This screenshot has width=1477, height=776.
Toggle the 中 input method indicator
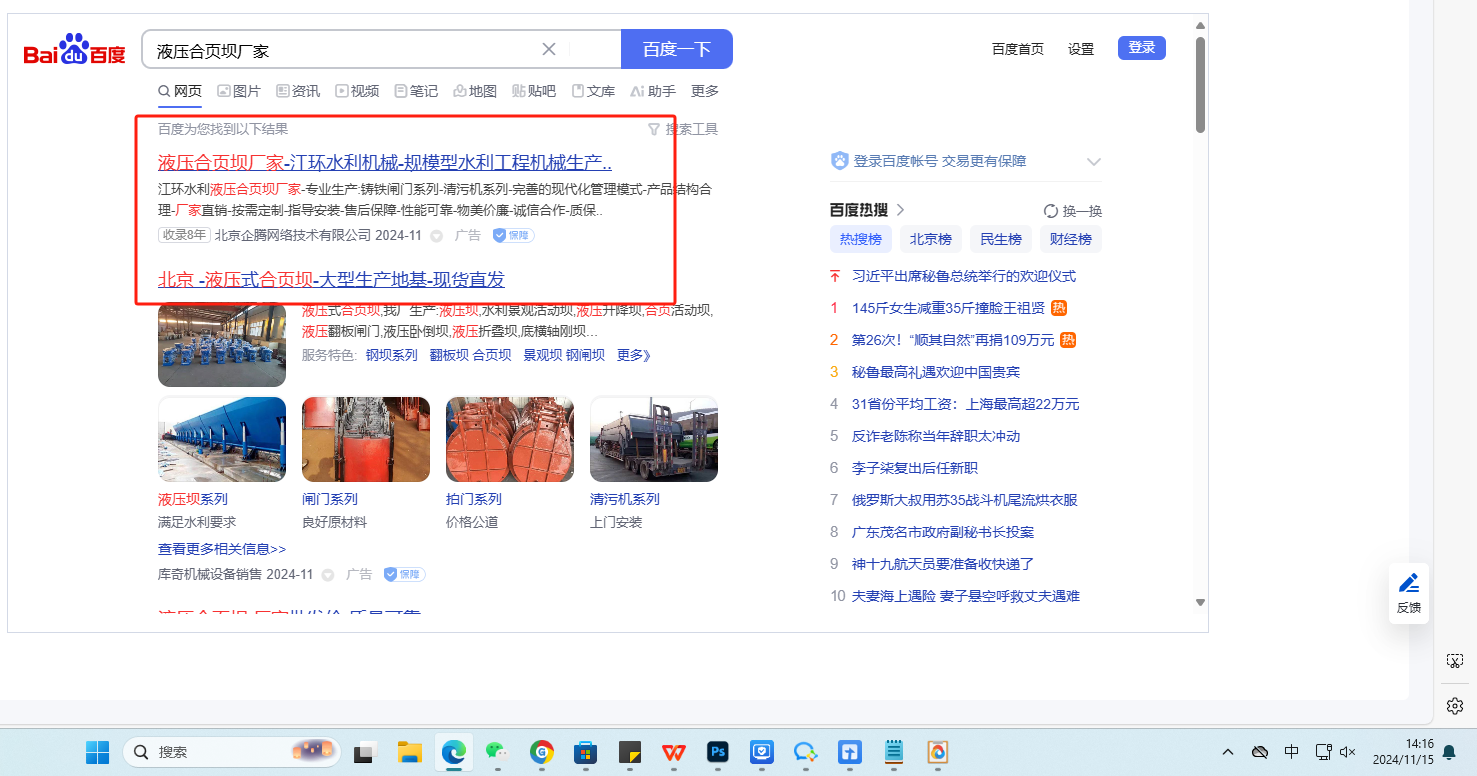[1291, 752]
